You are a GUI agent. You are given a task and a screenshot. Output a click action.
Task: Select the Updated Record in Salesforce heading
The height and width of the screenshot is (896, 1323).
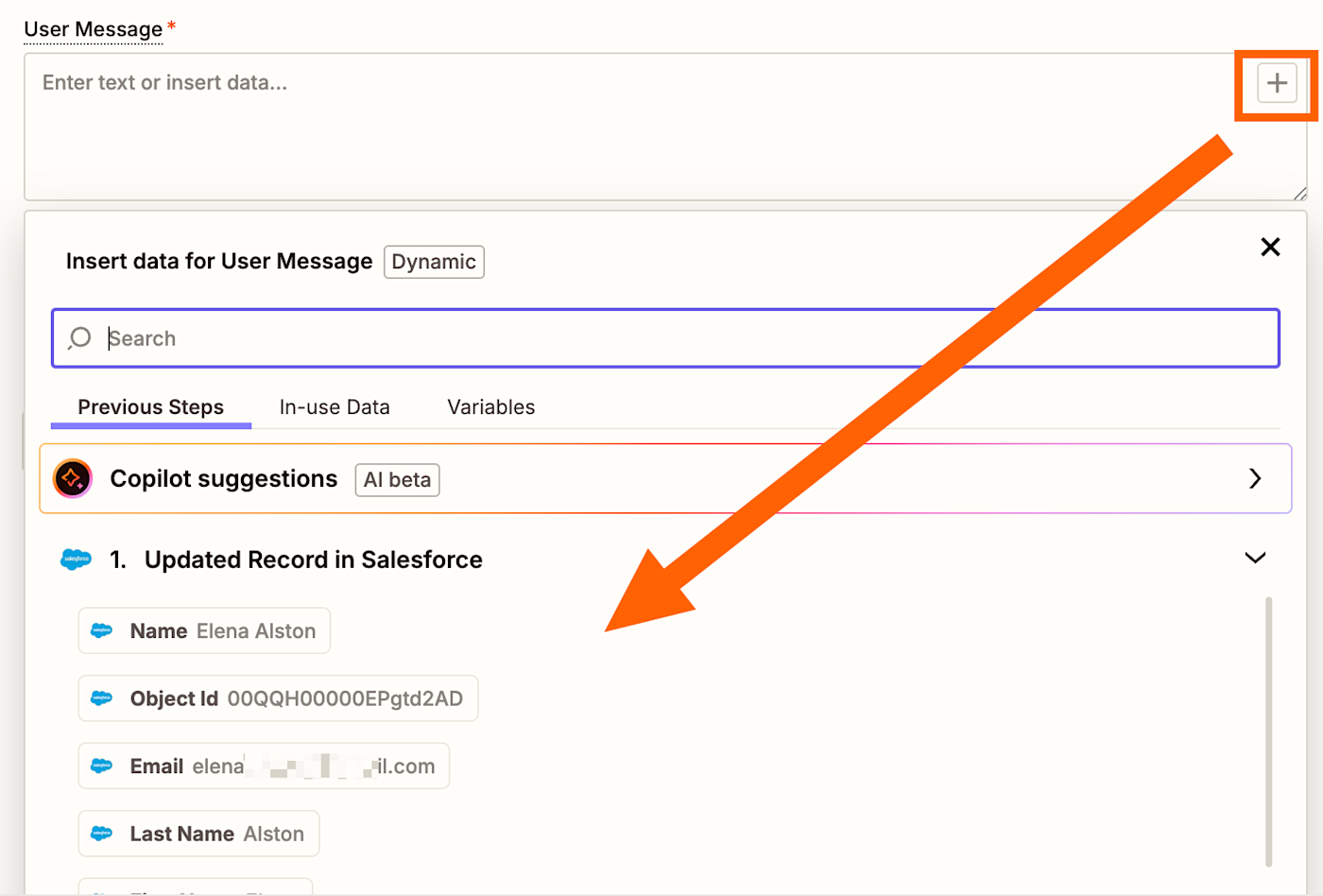[x=313, y=560]
